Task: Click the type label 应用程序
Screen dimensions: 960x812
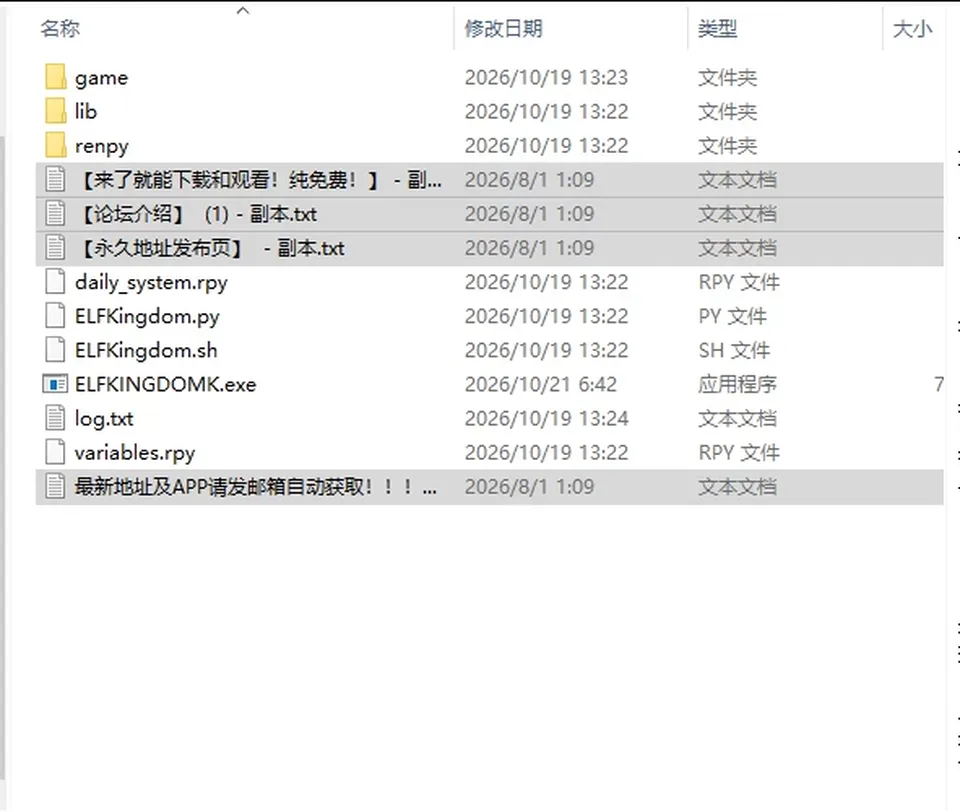Action: coord(737,385)
